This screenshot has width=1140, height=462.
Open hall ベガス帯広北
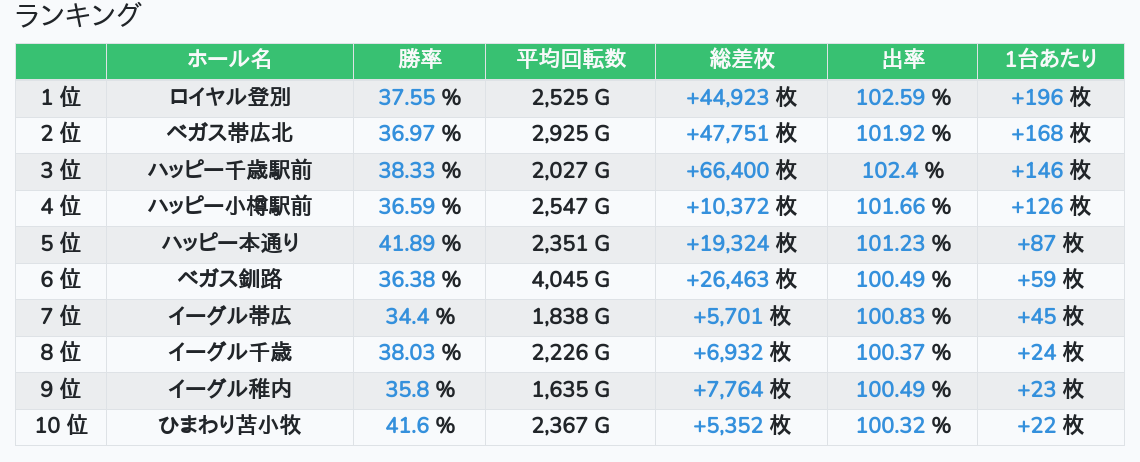click(230, 134)
